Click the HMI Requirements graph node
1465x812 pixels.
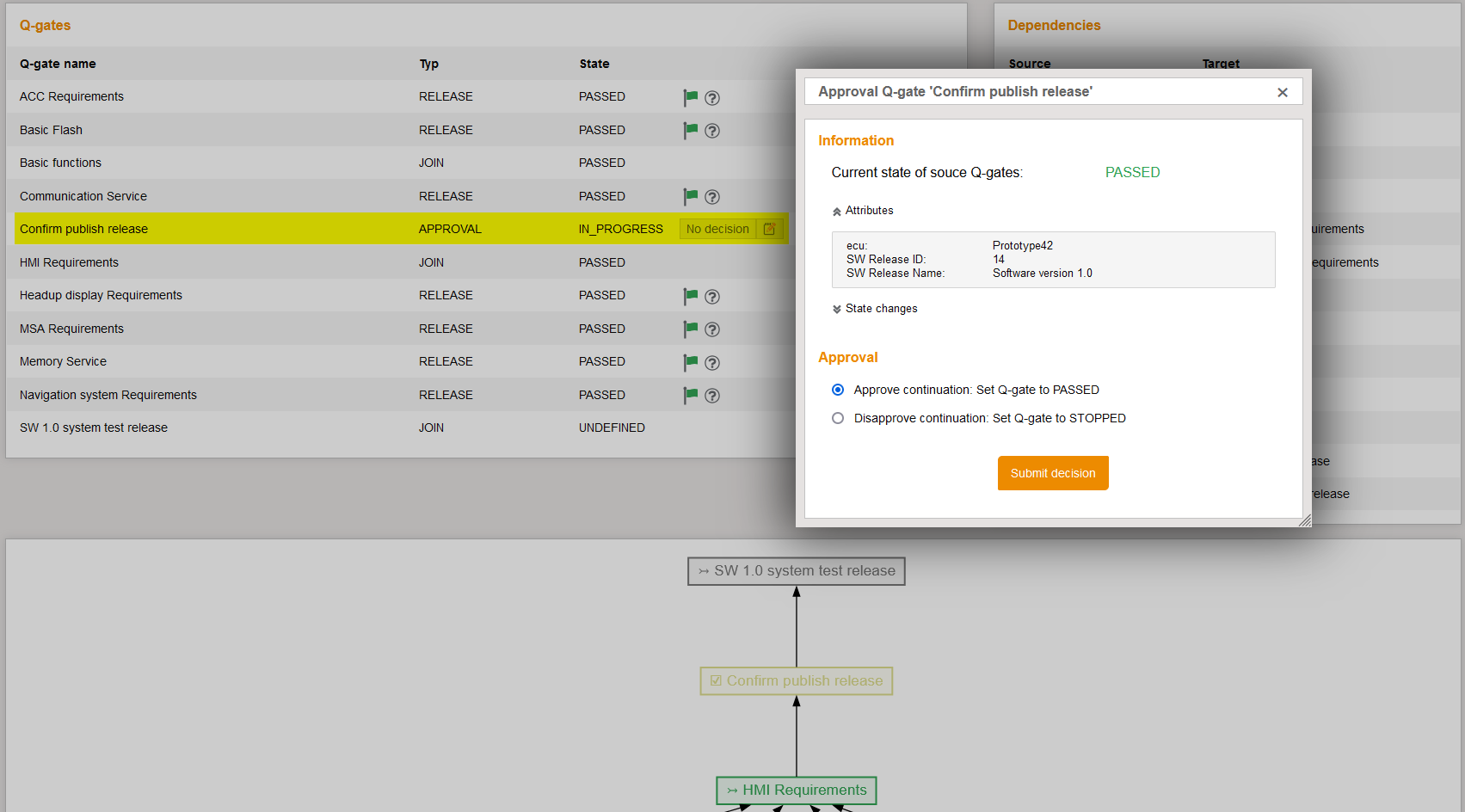coord(796,790)
